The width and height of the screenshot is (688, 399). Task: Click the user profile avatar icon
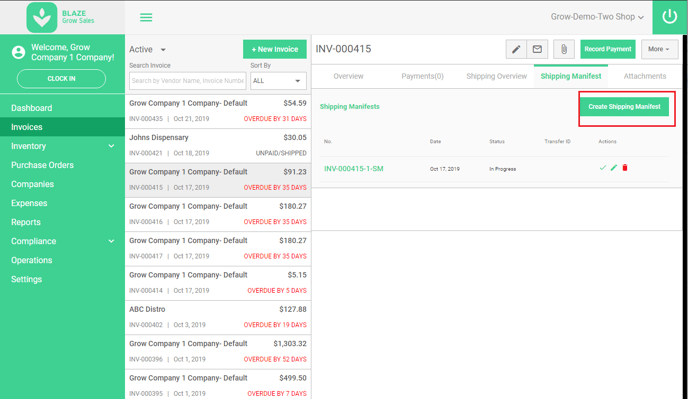click(x=18, y=52)
